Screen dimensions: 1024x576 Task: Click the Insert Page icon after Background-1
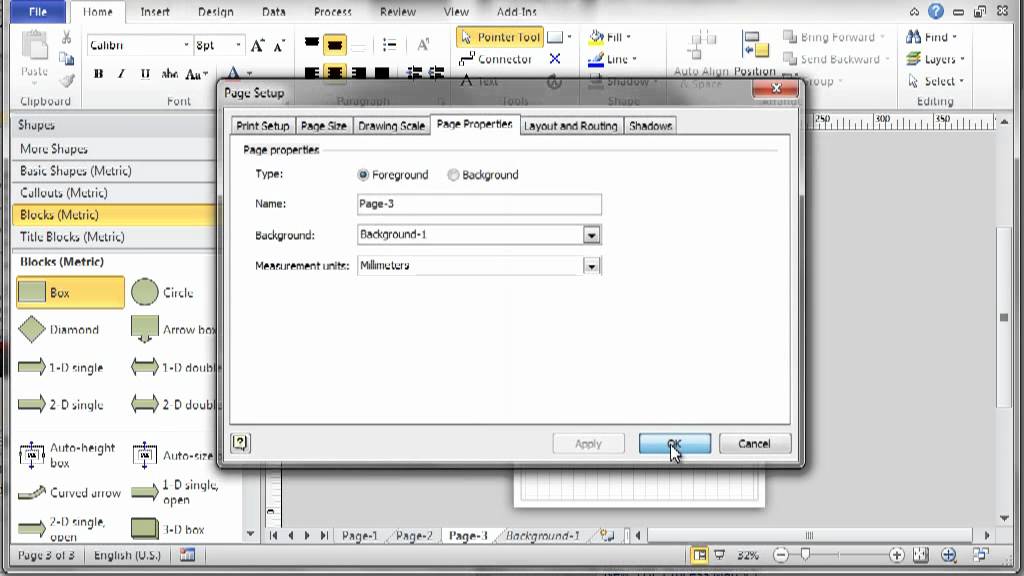[607, 536]
